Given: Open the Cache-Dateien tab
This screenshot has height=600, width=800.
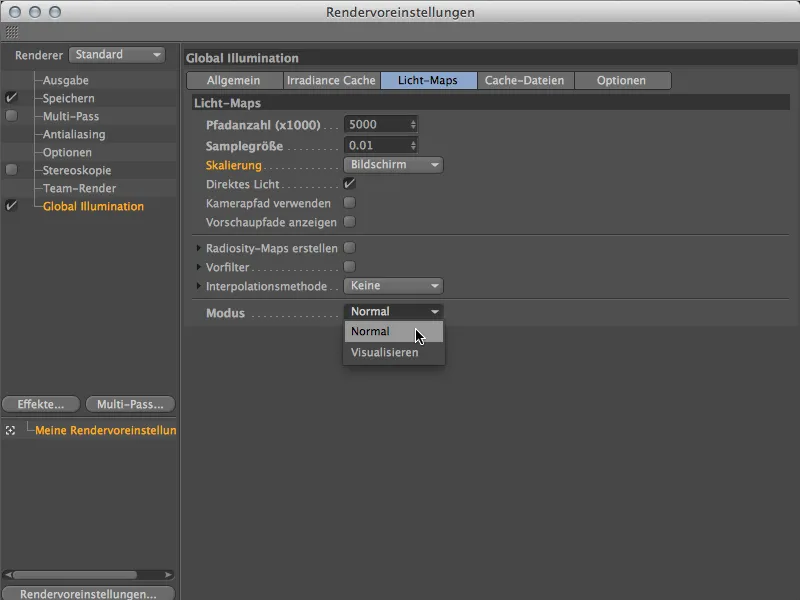Looking at the screenshot, I should [x=525, y=80].
